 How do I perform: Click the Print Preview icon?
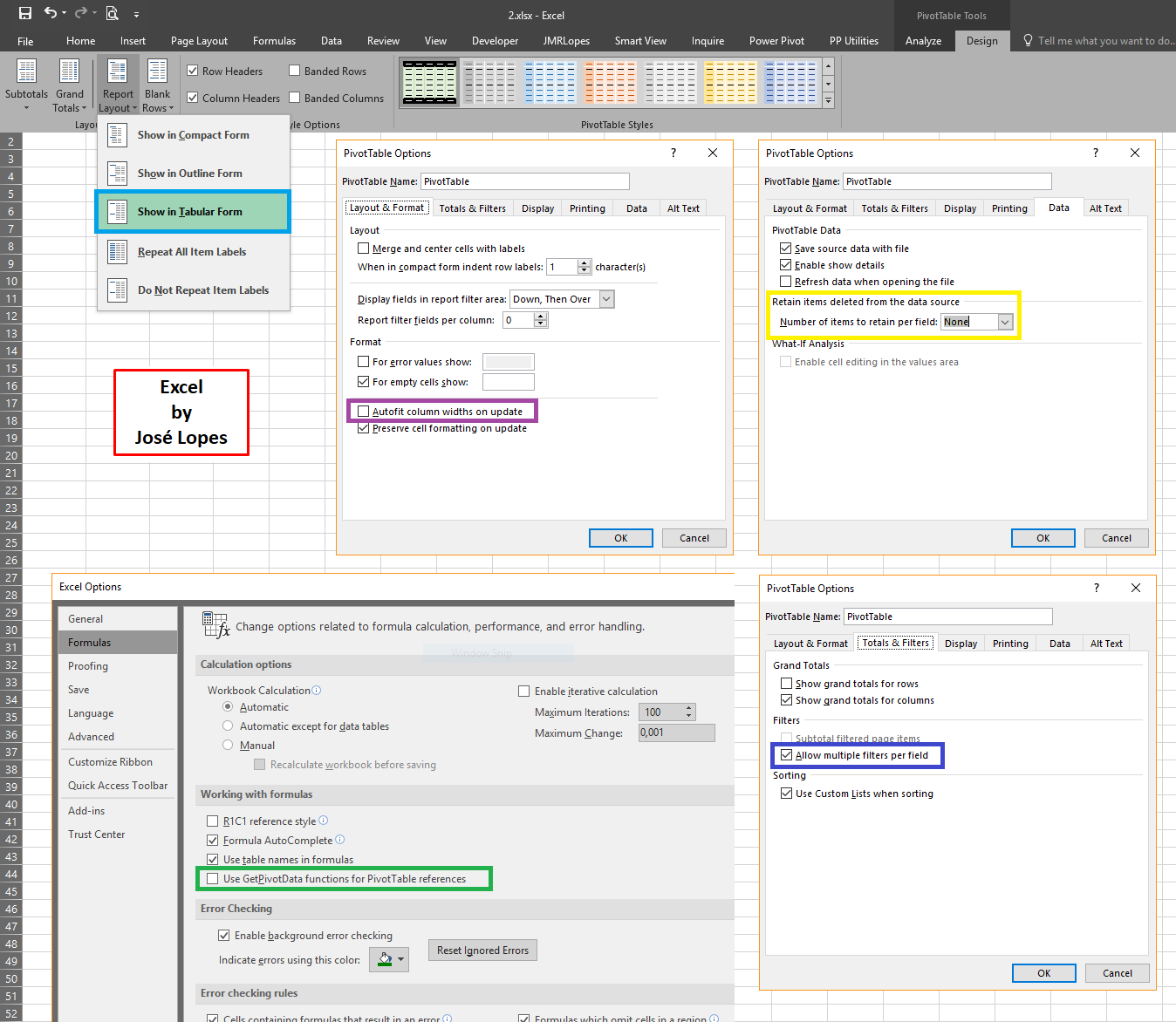tap(112, 13)
